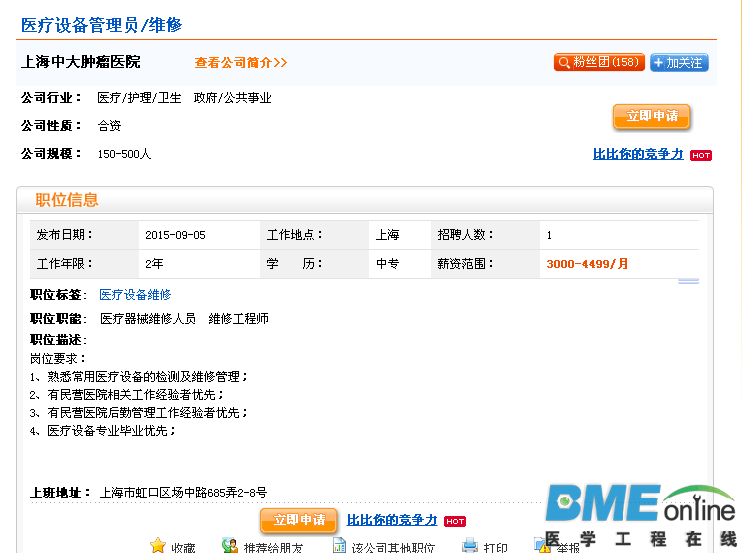Click the 推荐给朋友 text link
The image size is (742, 553).
point(273,548)
